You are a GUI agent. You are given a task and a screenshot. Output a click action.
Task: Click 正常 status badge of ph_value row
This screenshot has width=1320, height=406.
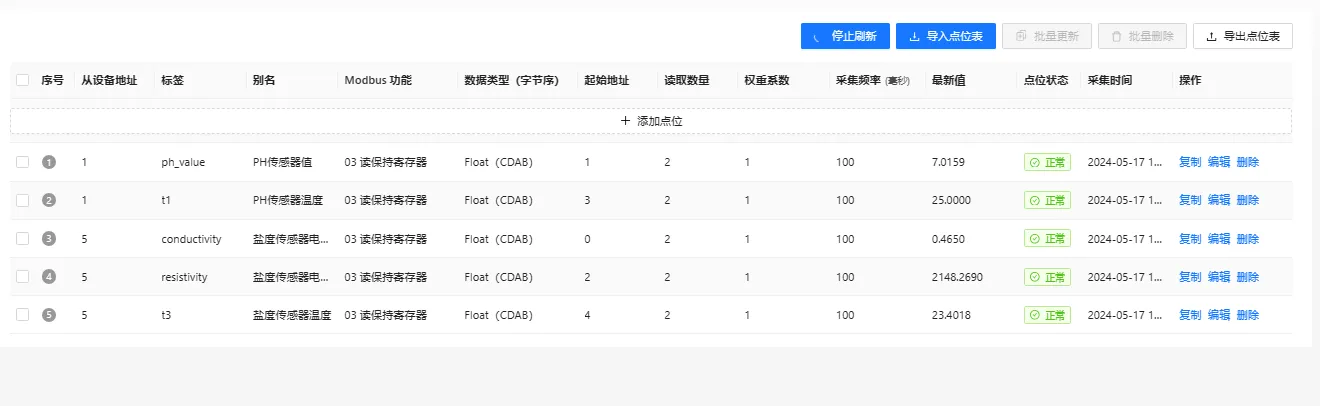tap(1047, 162)
